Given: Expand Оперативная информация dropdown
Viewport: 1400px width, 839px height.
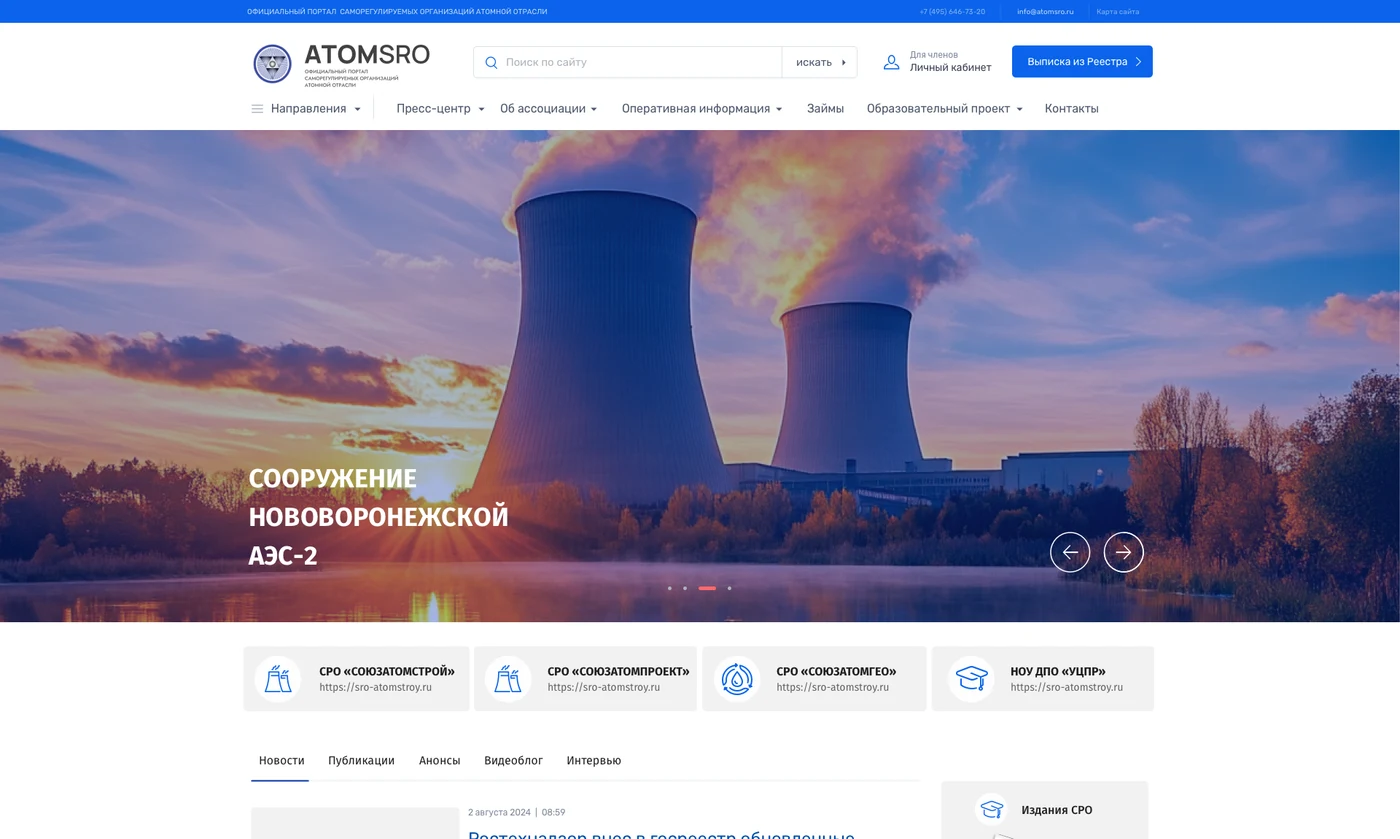Looking at the screenshot, I should click(x=702, y=109).
